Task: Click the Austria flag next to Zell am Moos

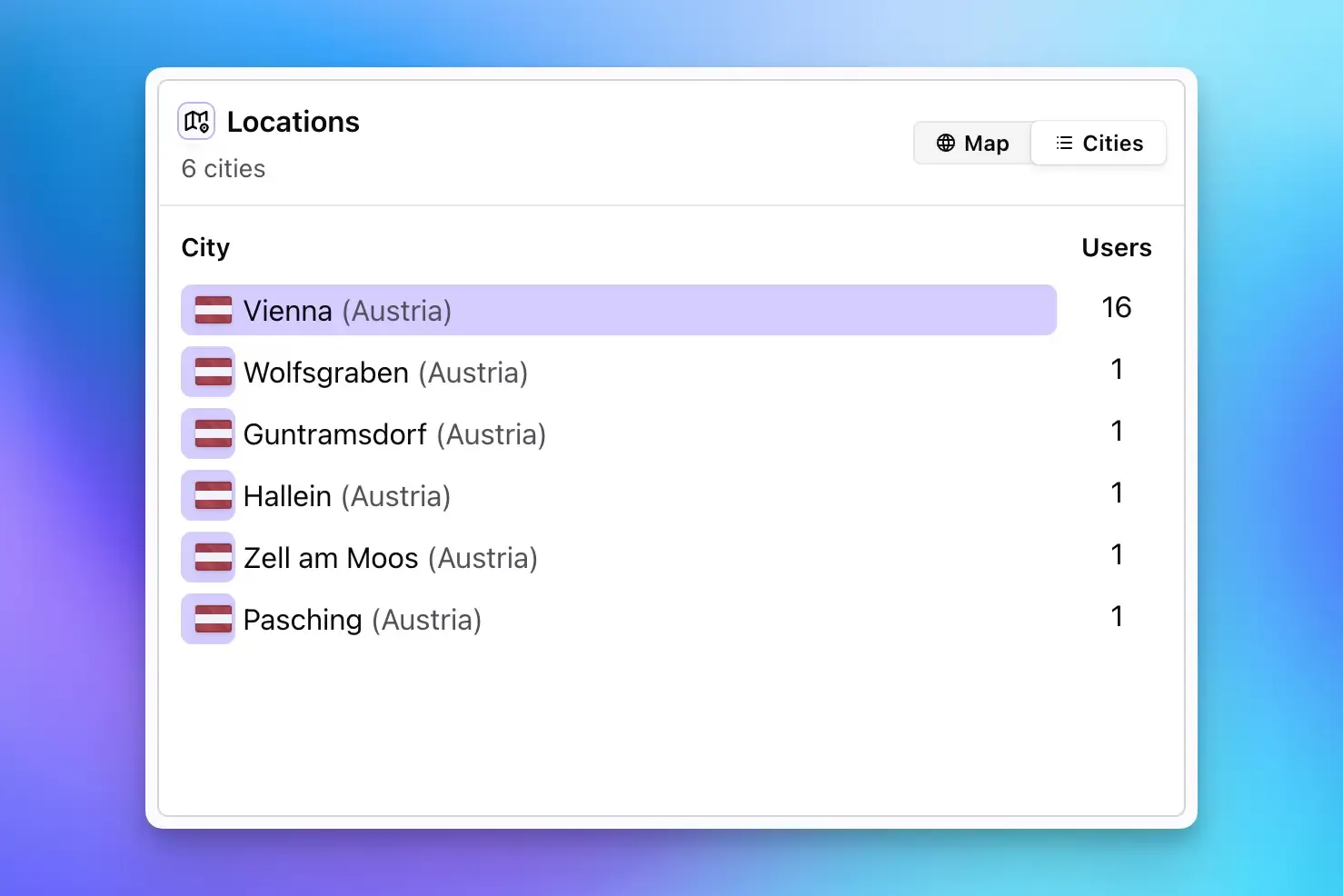Action: (x=208, y=557)
